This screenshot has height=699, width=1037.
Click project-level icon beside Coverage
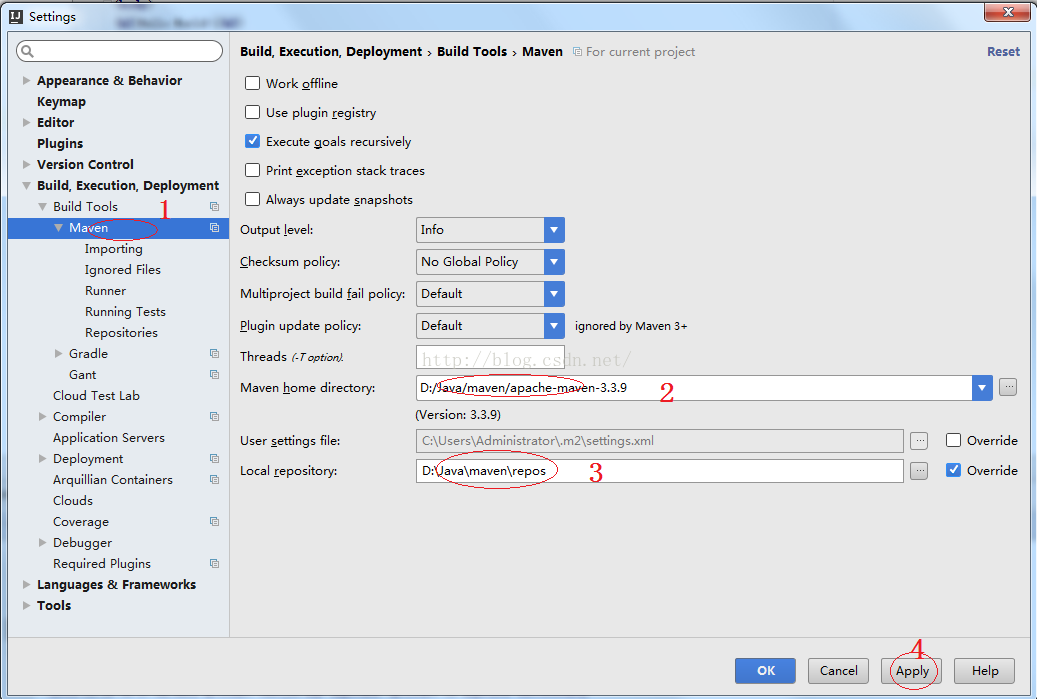coord(214,522)
